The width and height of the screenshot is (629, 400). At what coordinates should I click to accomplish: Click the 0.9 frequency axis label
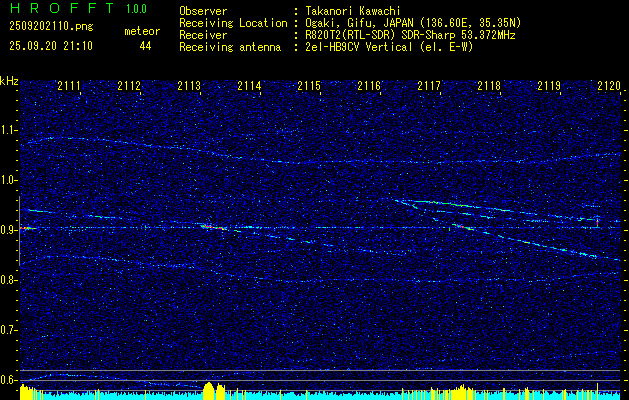click(x=8, y=230)
